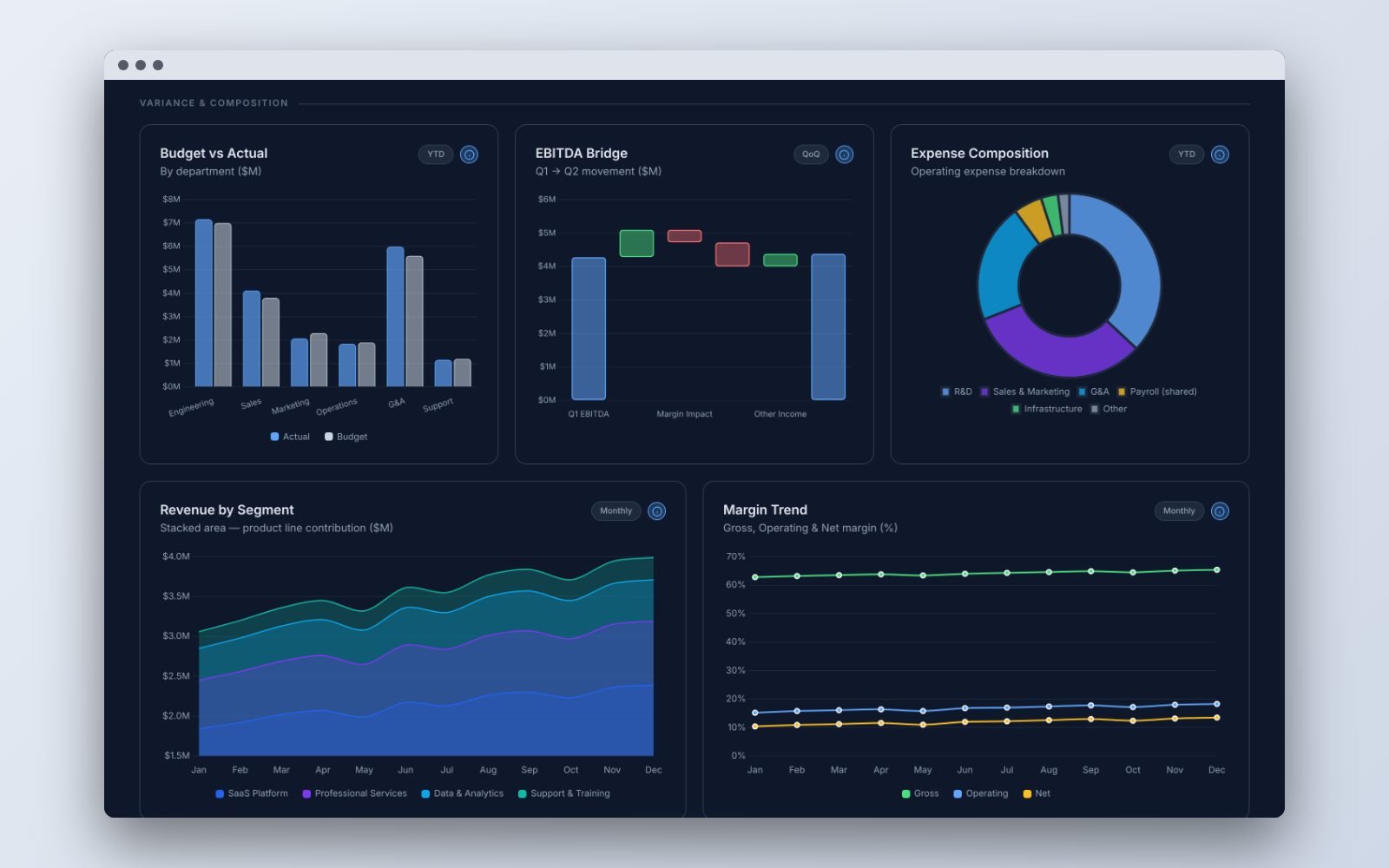Toggle Other legend entry in expense chart
This screenshot has height=868, width=1389.
[1109, 409]
